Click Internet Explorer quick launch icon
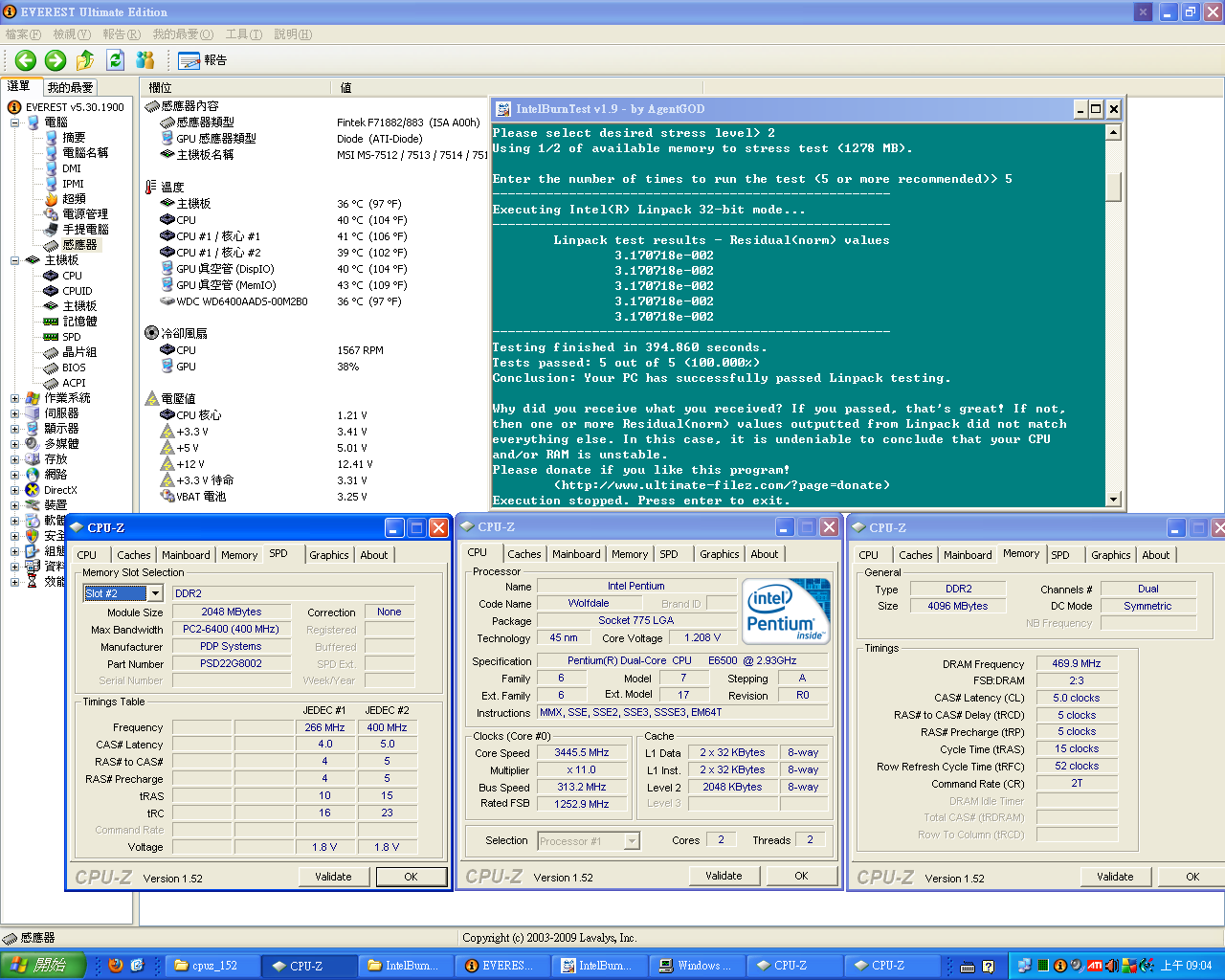 click(137, 966)
